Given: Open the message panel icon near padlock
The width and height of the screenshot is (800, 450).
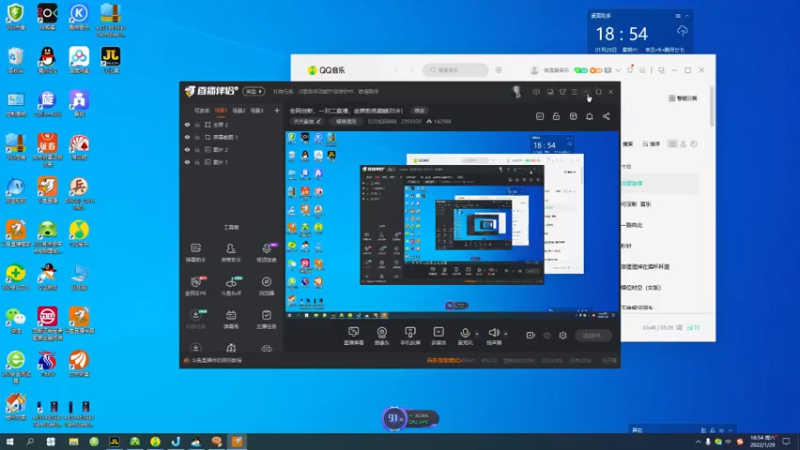Looking at the screenshot, I should pyautogui.click(x=540, y=116).
